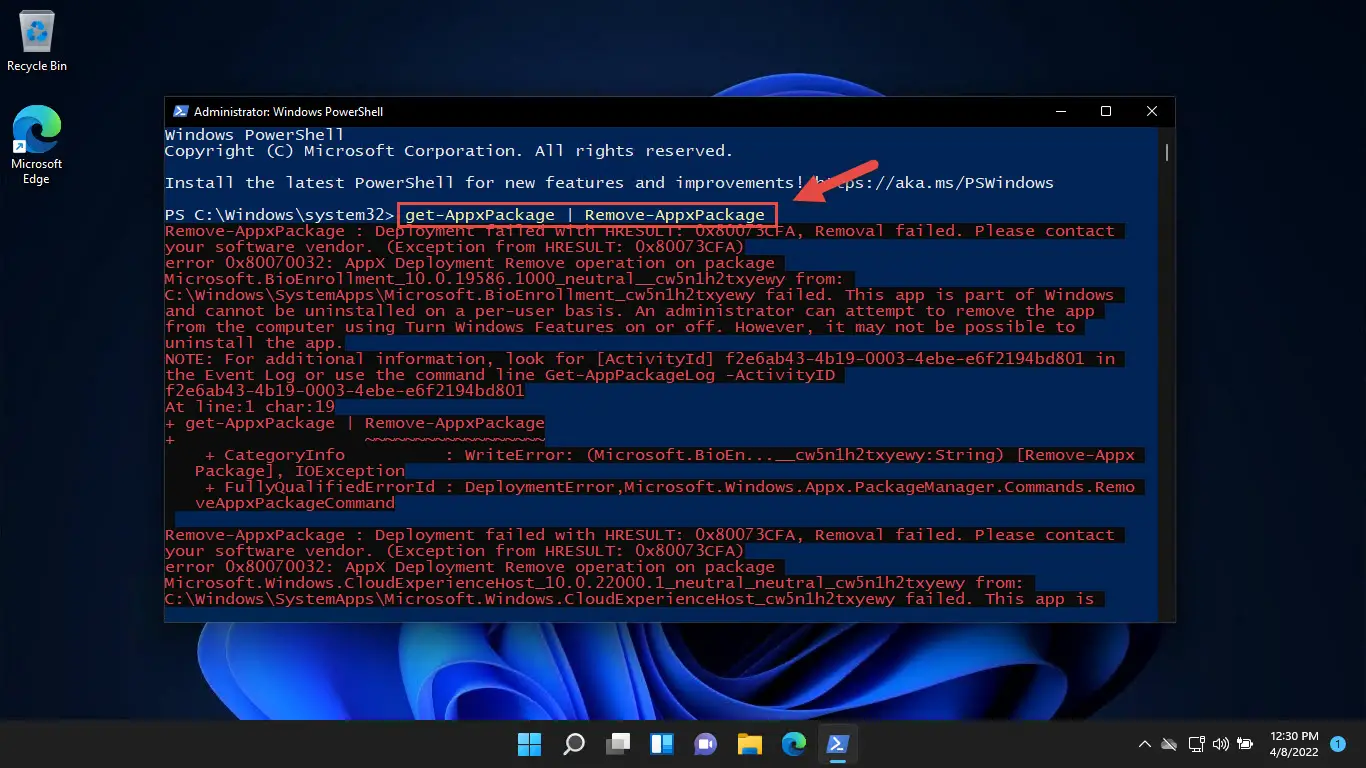Click the 'Copyright (C) Microsoft Corporation' line
Viewport: 1366px width, 768px height.
449,151
